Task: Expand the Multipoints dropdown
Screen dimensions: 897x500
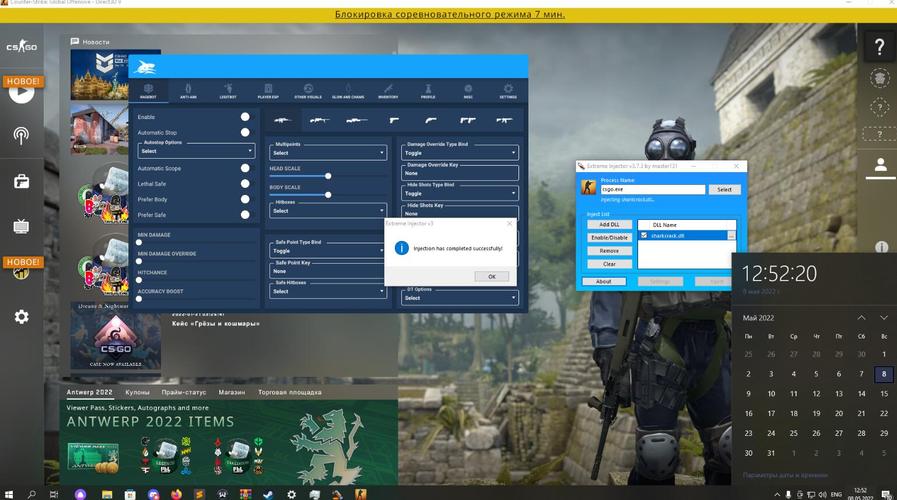Action: 328,153
